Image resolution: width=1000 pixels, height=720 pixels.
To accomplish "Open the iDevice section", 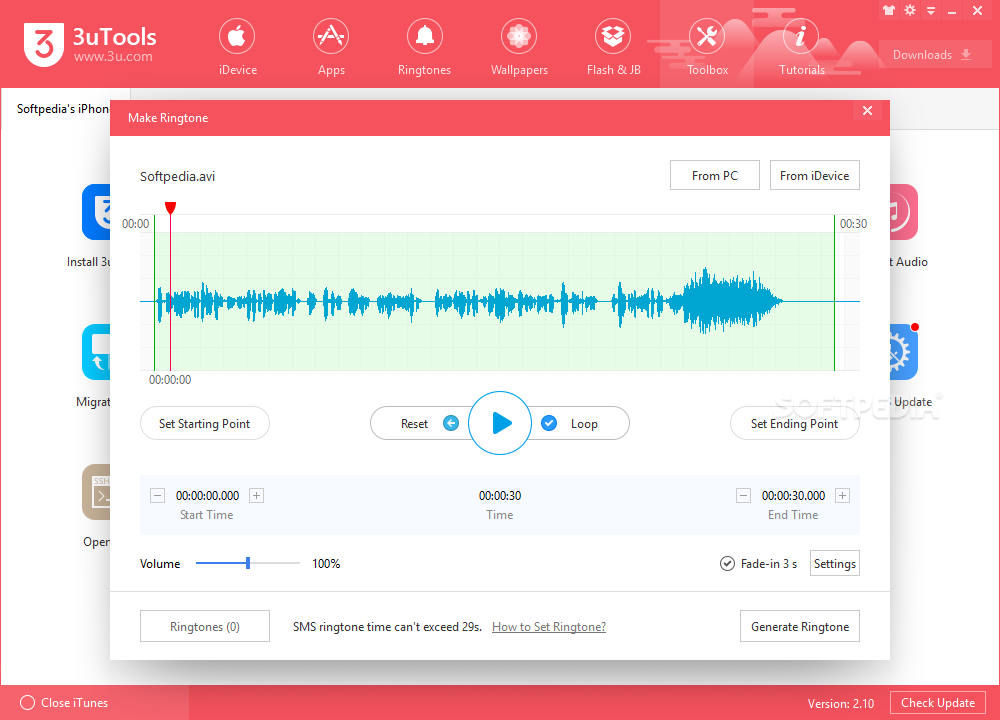I will tap(237, 48).
